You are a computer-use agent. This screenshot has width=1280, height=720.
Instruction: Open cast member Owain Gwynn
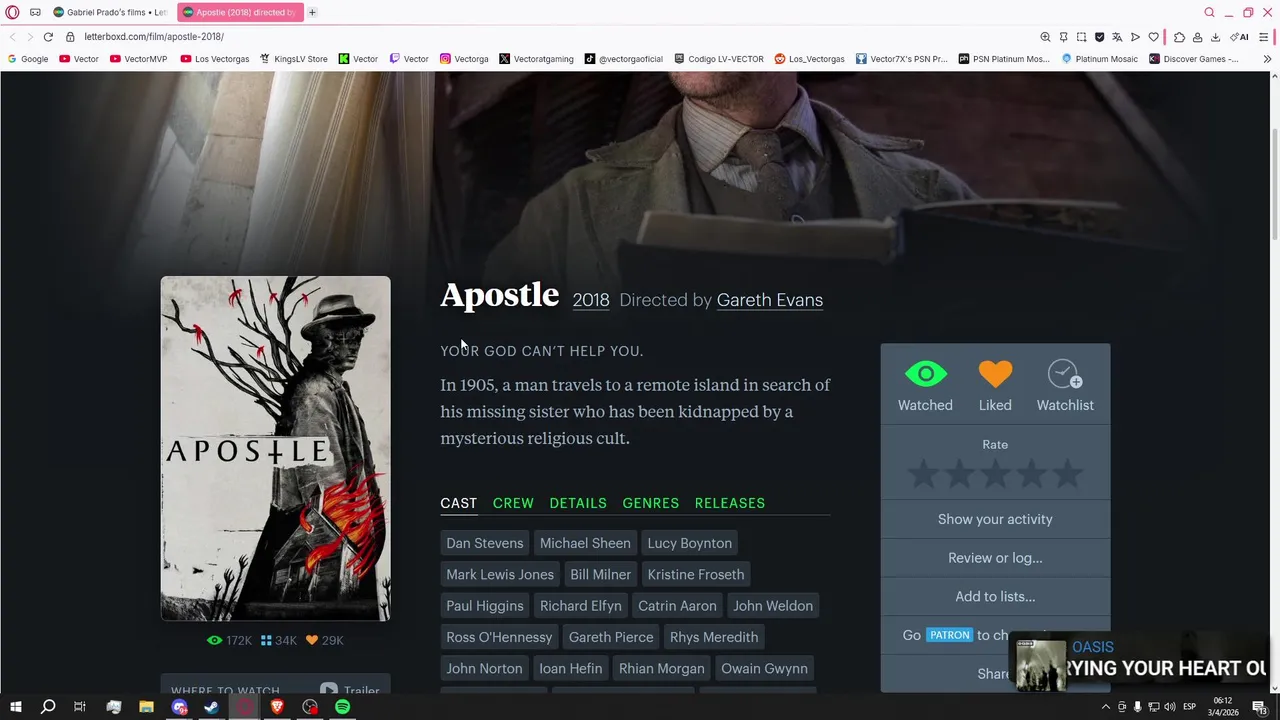765,668
